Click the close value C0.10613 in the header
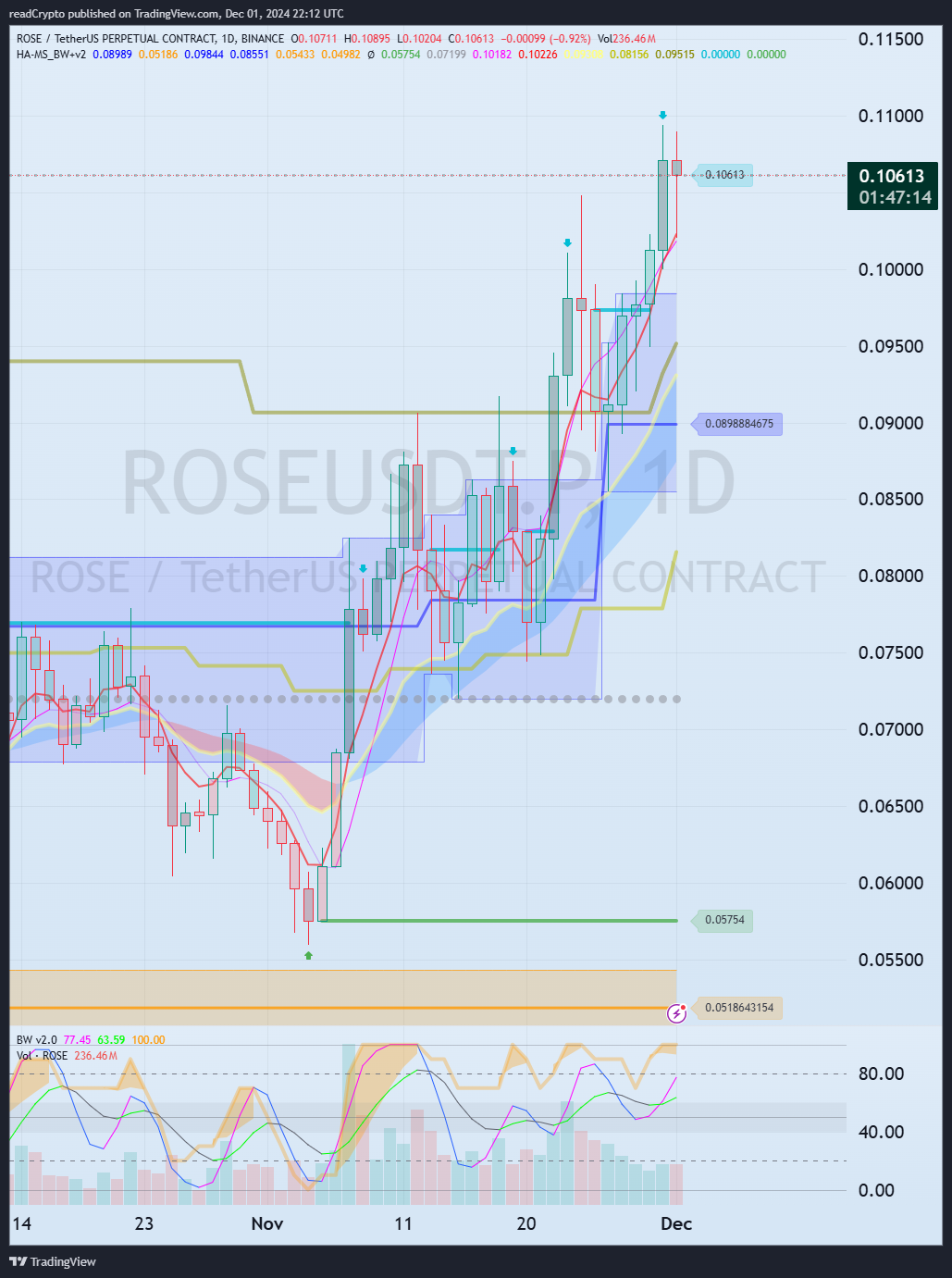The height and width of the screenshot is (1278, 952). (471, 39)
